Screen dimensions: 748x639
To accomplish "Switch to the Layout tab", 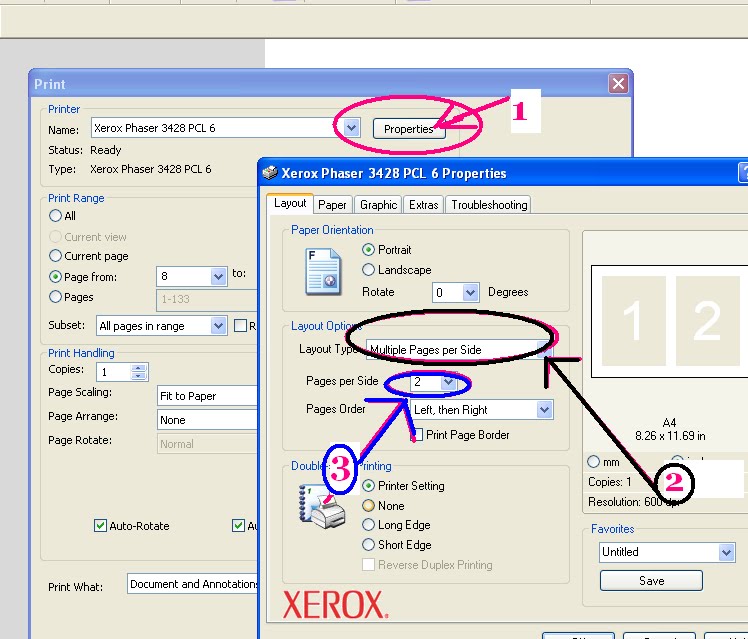I will click(290, 203).
